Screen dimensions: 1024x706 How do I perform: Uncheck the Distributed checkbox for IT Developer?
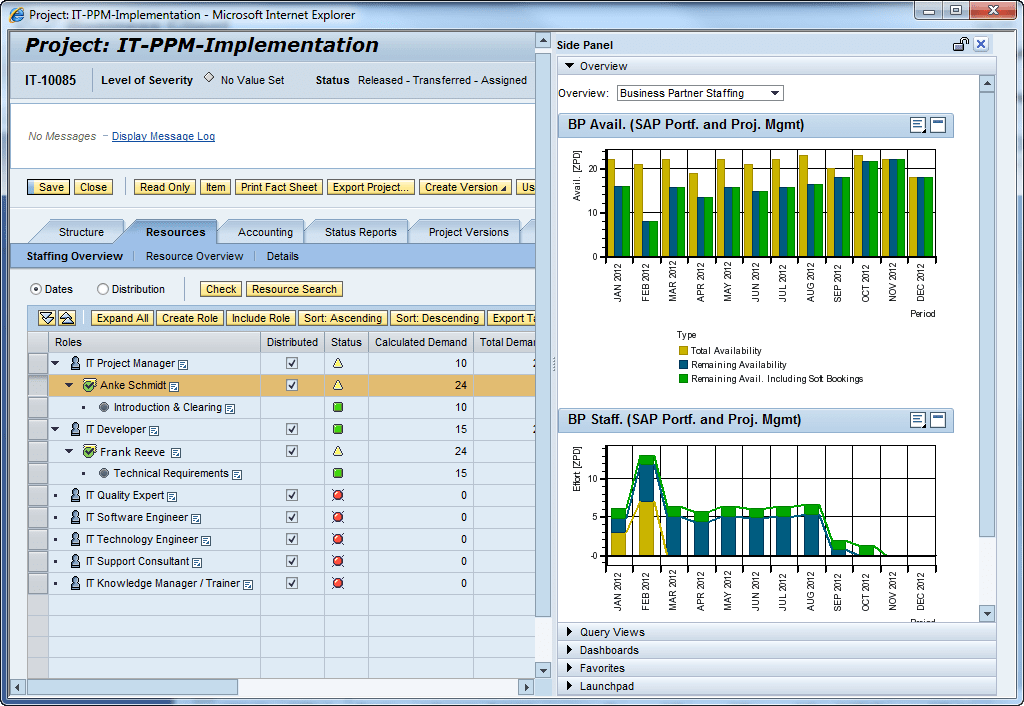[x=291, y=429]
